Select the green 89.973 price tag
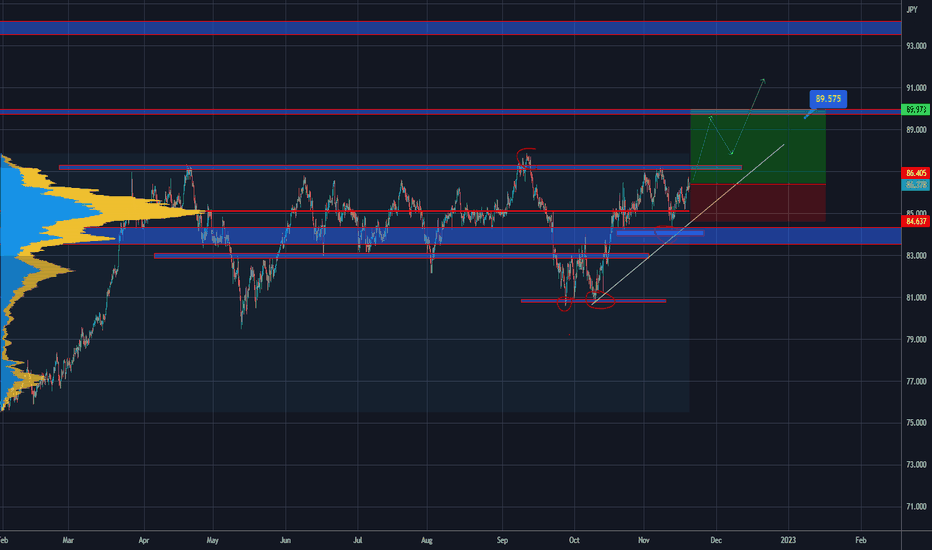Viewport: 932px width, 550px height. pos(916,109)
